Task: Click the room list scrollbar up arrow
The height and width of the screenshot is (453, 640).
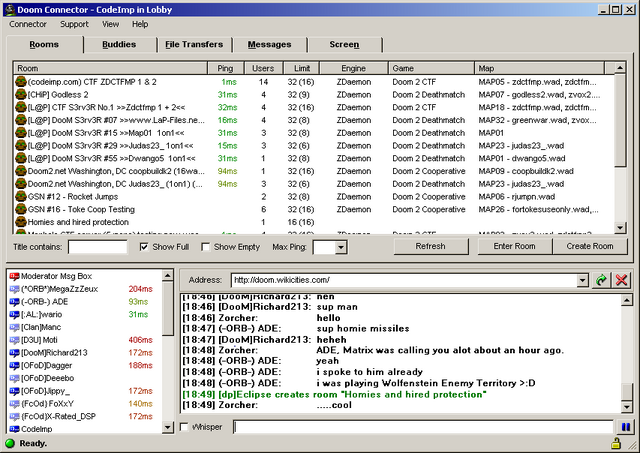Action: point(620,68)
